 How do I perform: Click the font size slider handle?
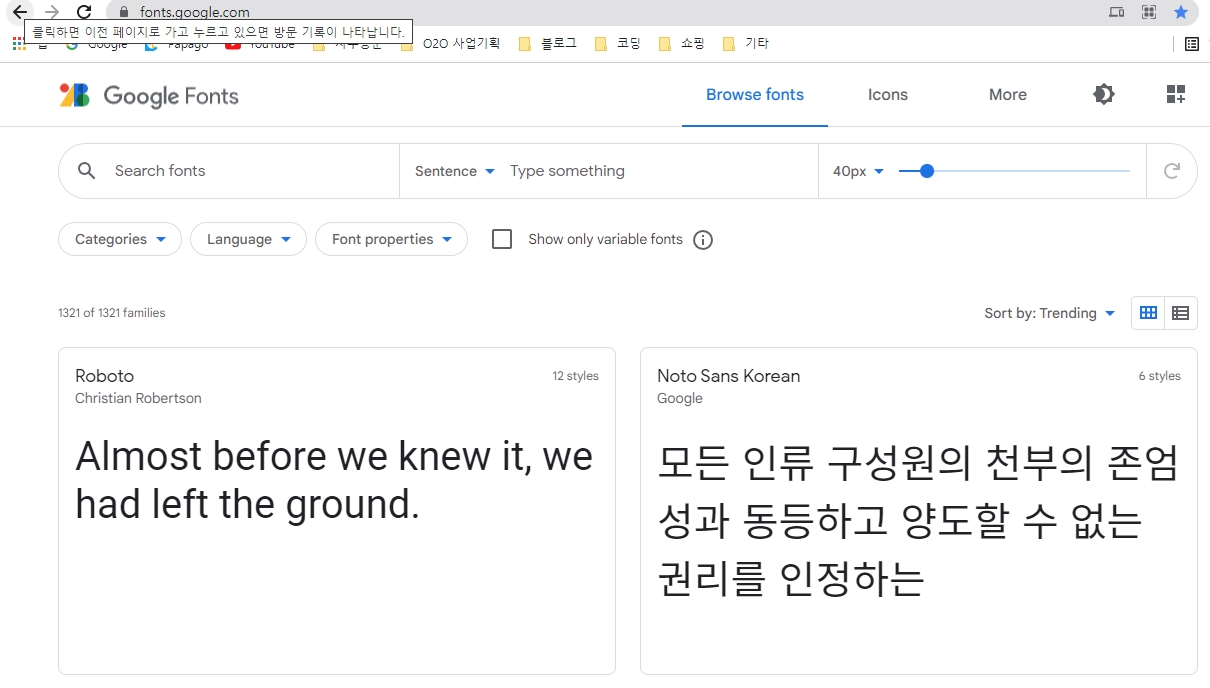tap(926, 171)
